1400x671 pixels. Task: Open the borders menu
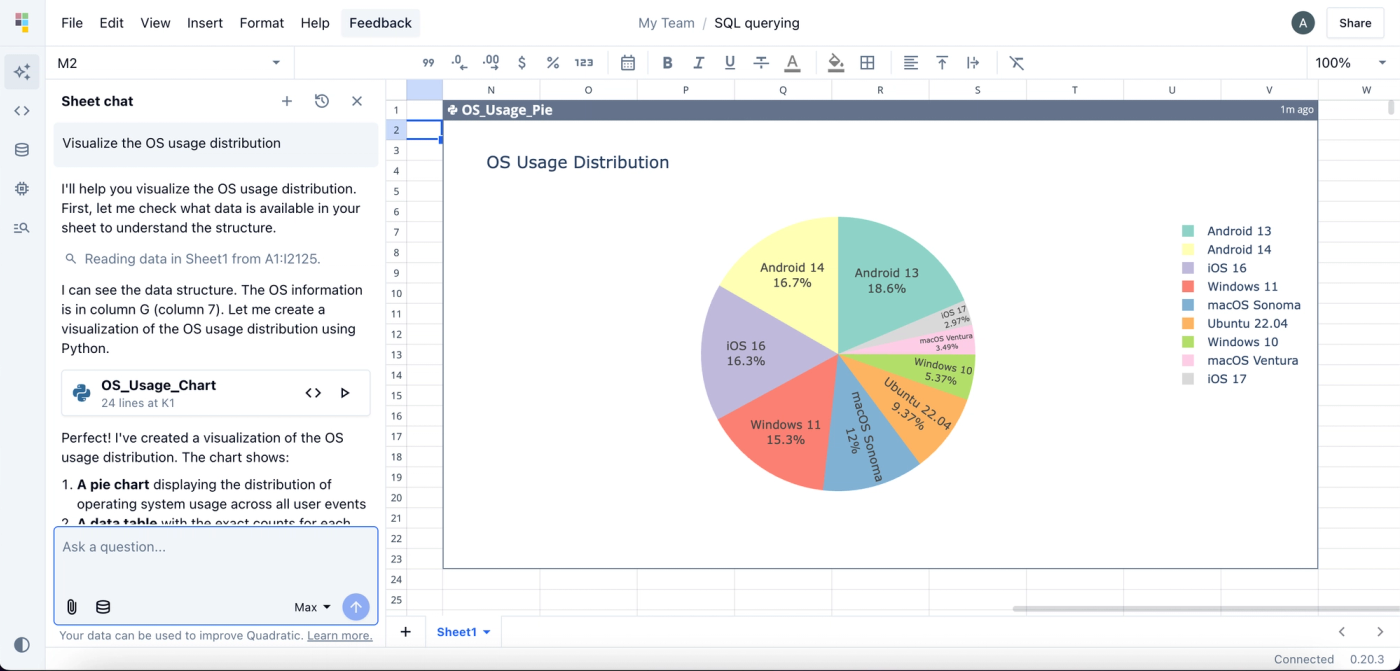tap(868, 63)
